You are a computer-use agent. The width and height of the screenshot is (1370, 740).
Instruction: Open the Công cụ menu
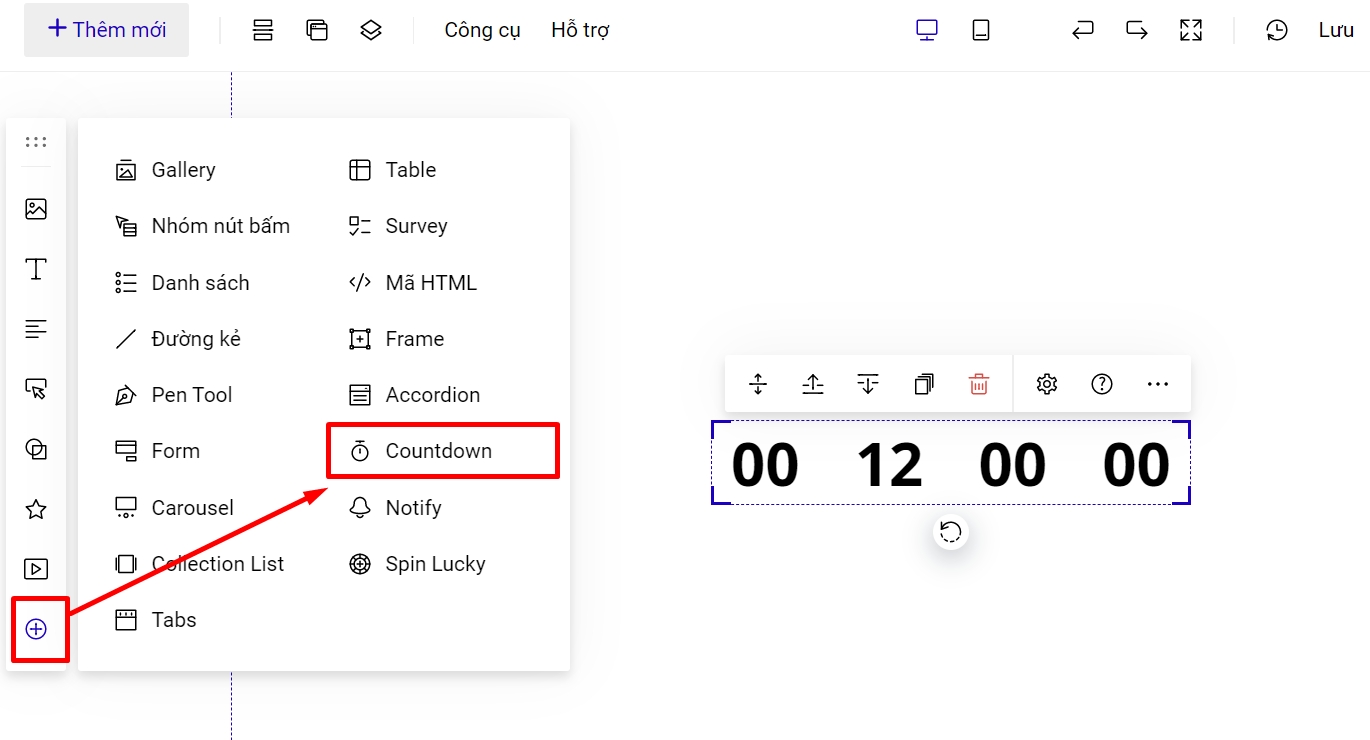click(482, 30)
